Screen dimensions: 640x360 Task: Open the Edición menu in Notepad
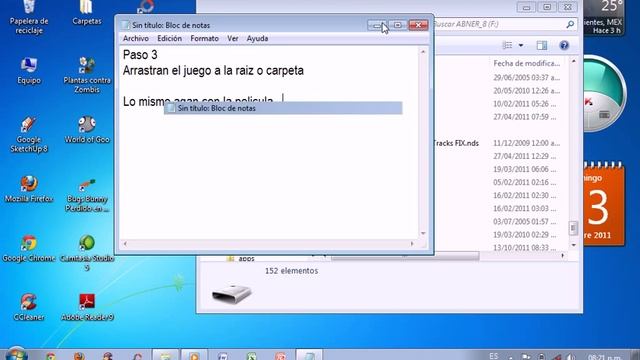(169, 38)
